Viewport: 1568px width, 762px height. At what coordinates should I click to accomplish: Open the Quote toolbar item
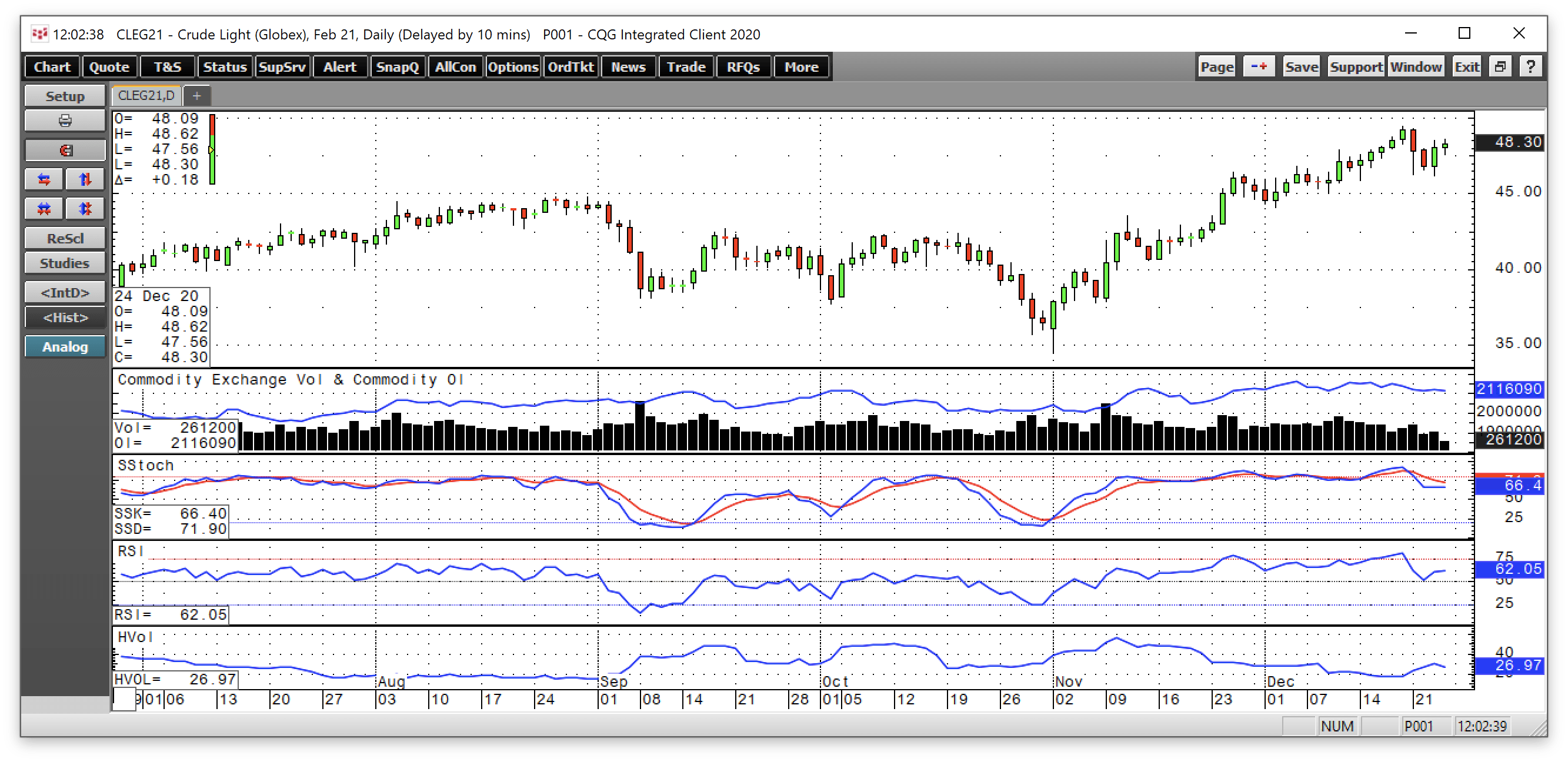point(109,67)
